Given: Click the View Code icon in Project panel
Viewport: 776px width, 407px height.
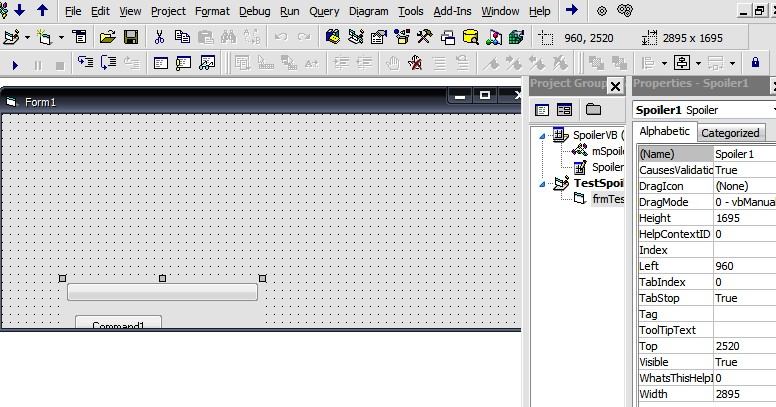Looking at the screenshot, I should (543, 109).
